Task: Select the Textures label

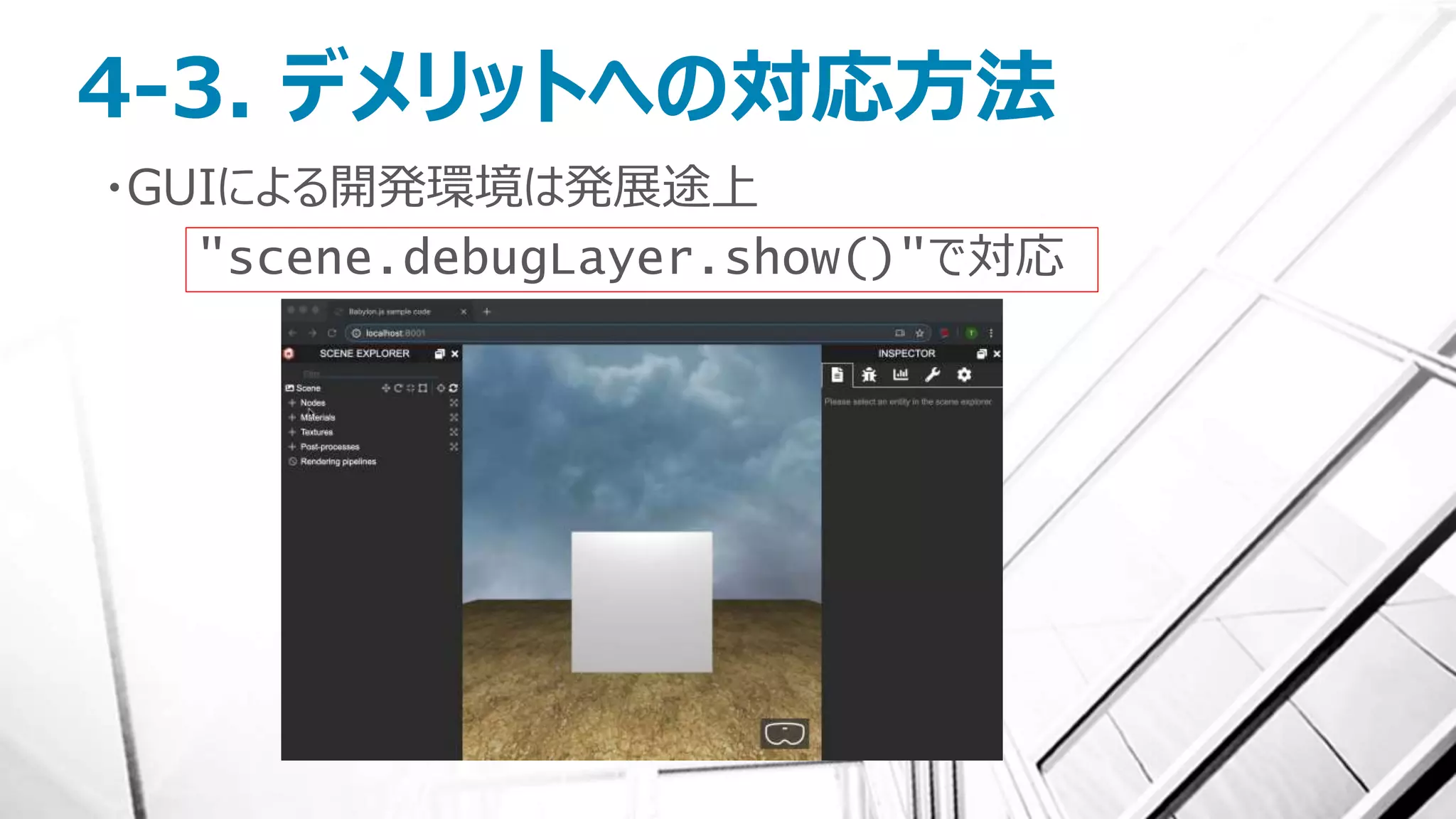Action: 316,432
